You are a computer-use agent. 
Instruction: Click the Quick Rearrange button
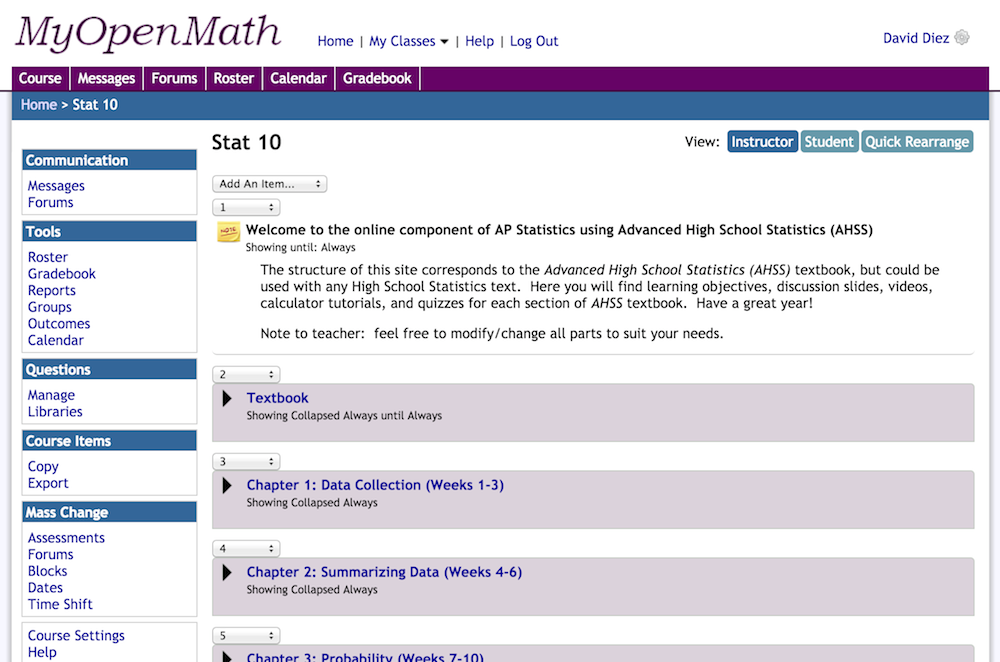[x=917, y=142]
